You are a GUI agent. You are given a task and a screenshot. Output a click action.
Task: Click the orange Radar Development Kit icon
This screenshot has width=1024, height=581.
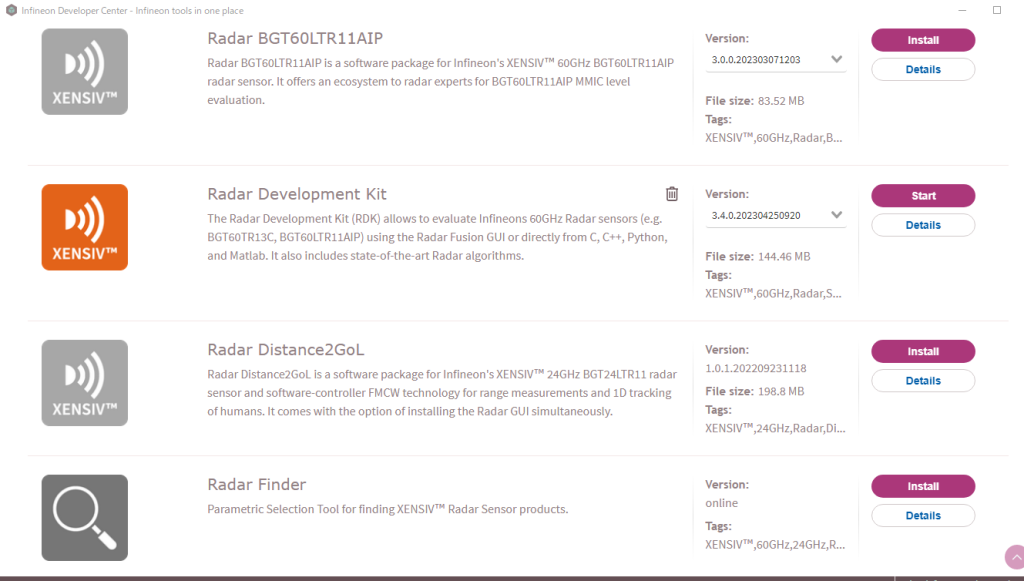tap(85, 227)
